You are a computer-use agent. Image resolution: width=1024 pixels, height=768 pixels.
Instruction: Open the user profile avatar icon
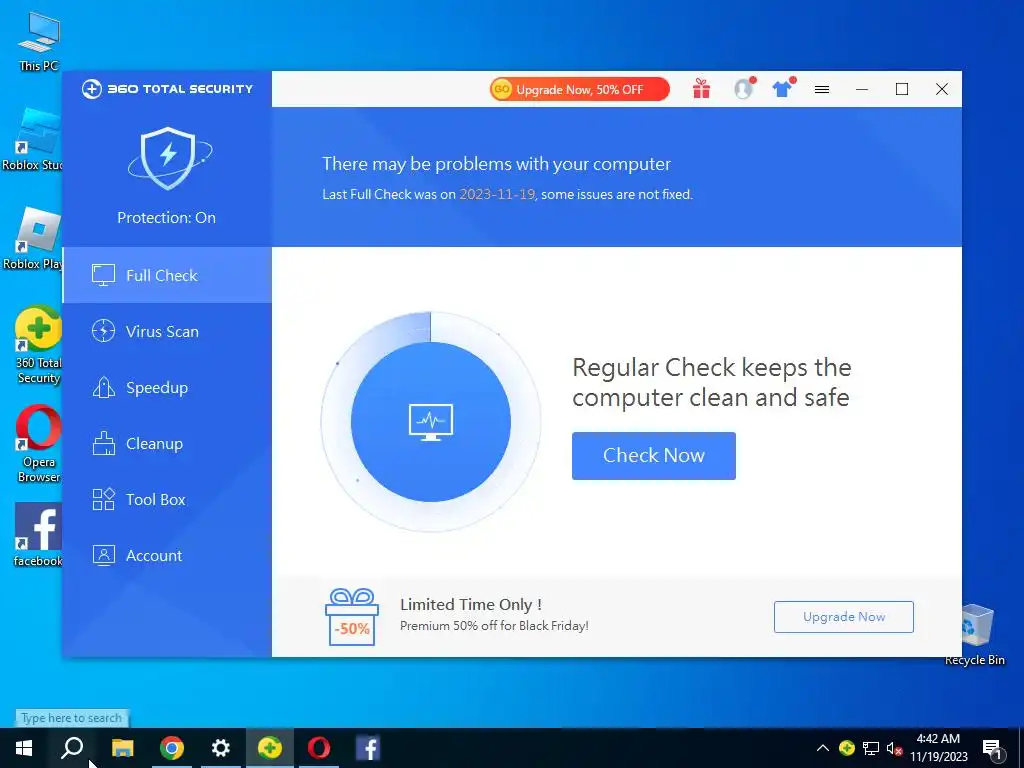[x=744, y=89]
